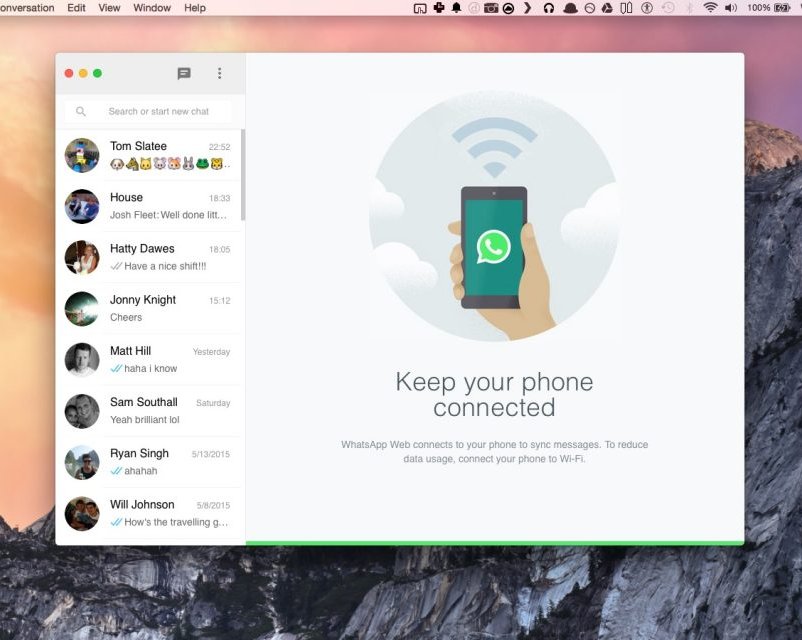This screenshot has height=640, width=802.
Task: Click the "ahahah" message preview
Action: pos(141,471)
